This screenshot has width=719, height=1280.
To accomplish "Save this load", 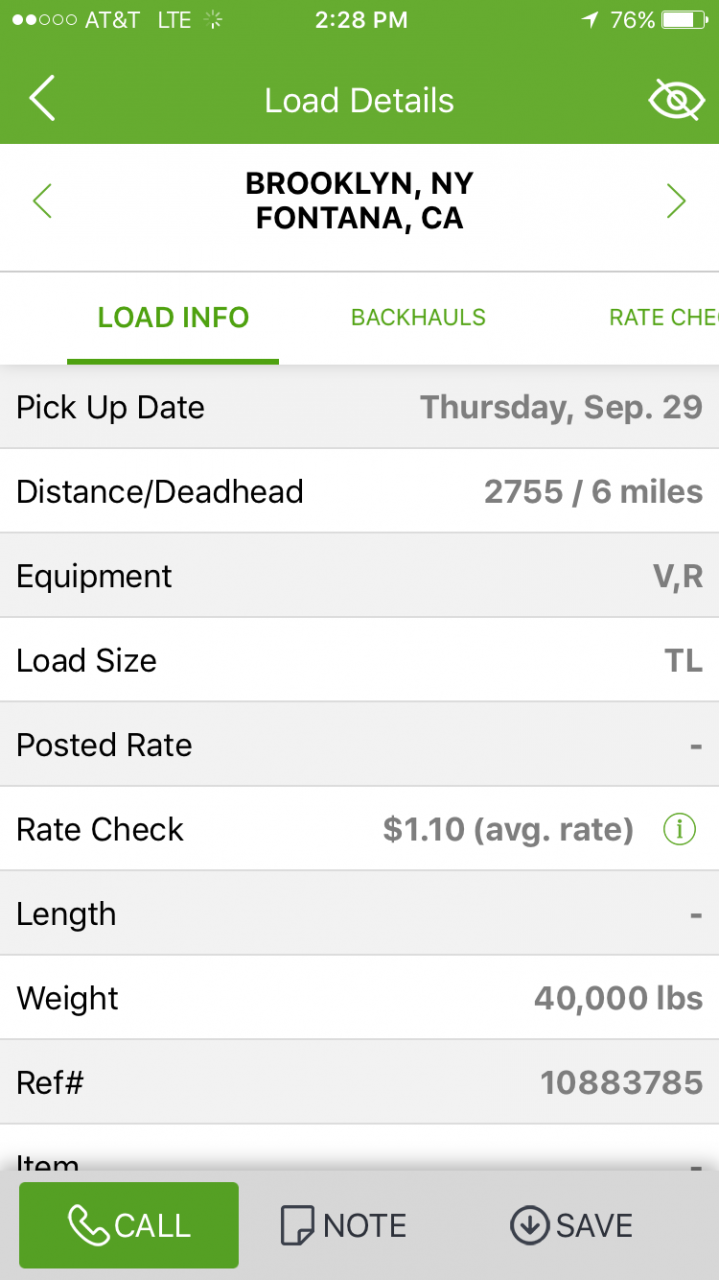I will pyautogui.click(x=572, y=1225).
